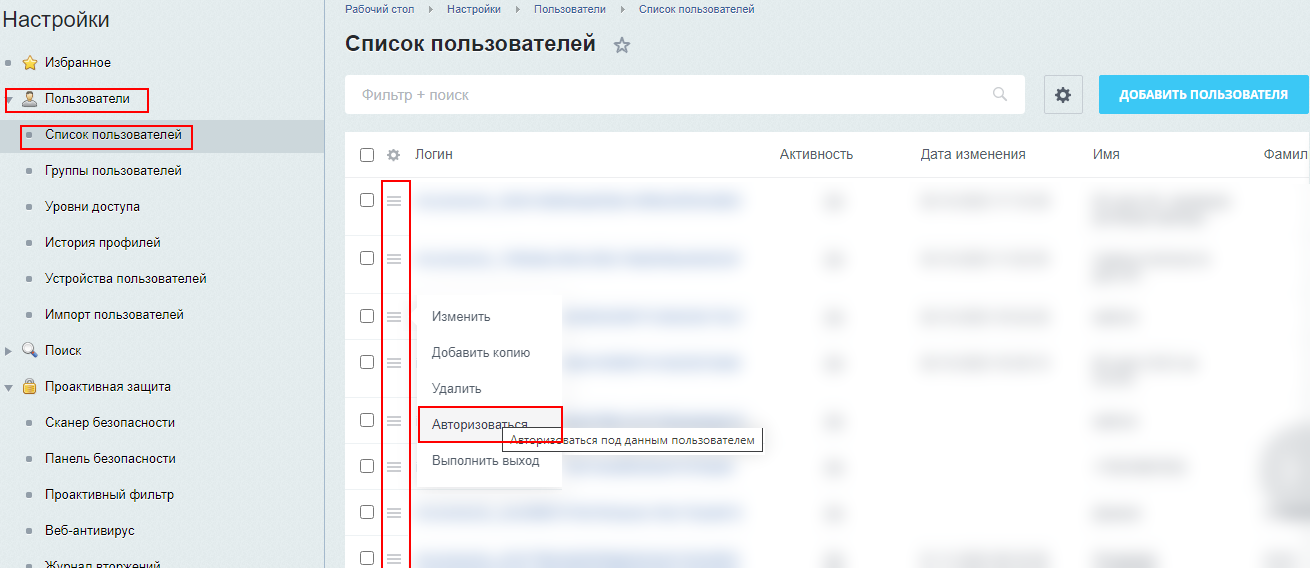Toggle the select-all checkbox in table header
This screenshot has height=568, width=1310.
tap(367, 155)
